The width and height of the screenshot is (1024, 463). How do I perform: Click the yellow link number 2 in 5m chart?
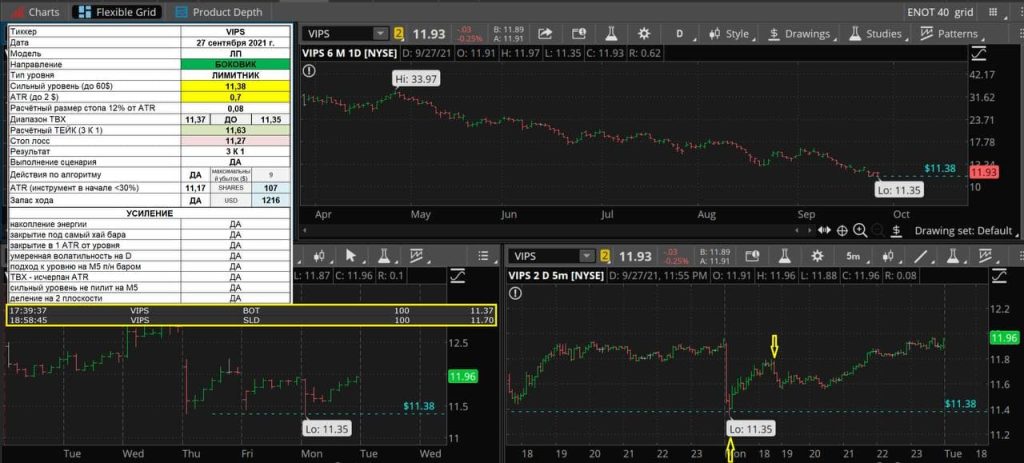[x=605, y=256]
